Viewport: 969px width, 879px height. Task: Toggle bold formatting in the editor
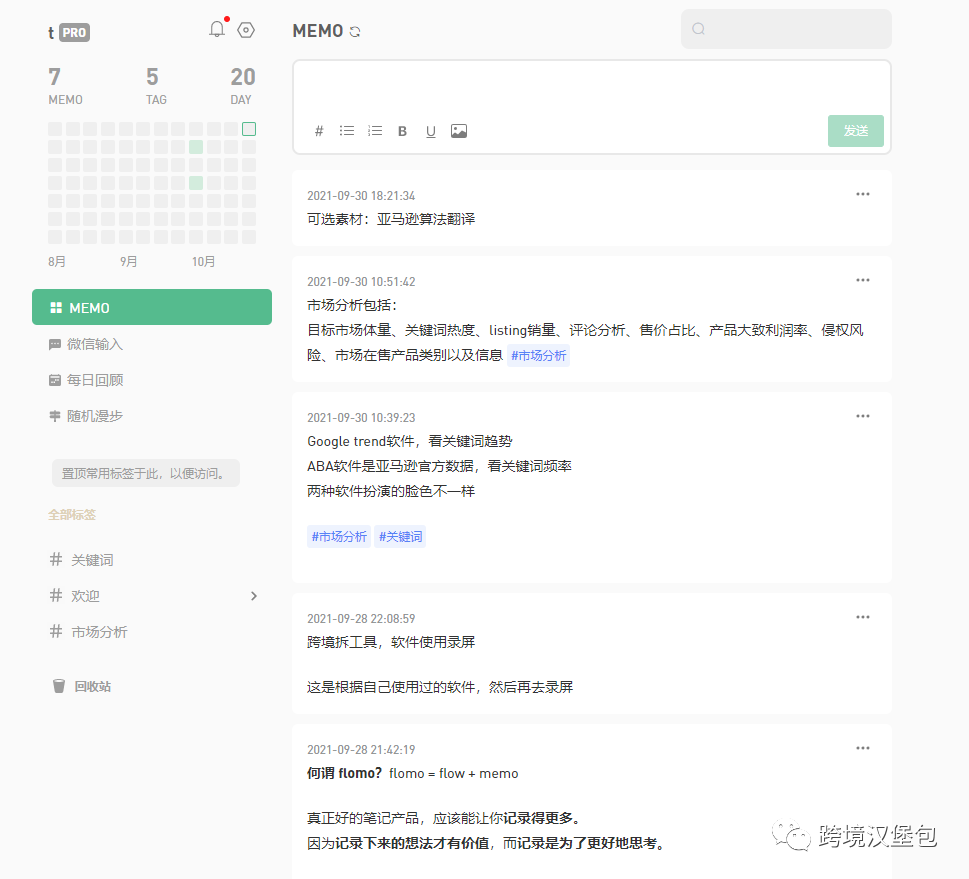(402, 131)
